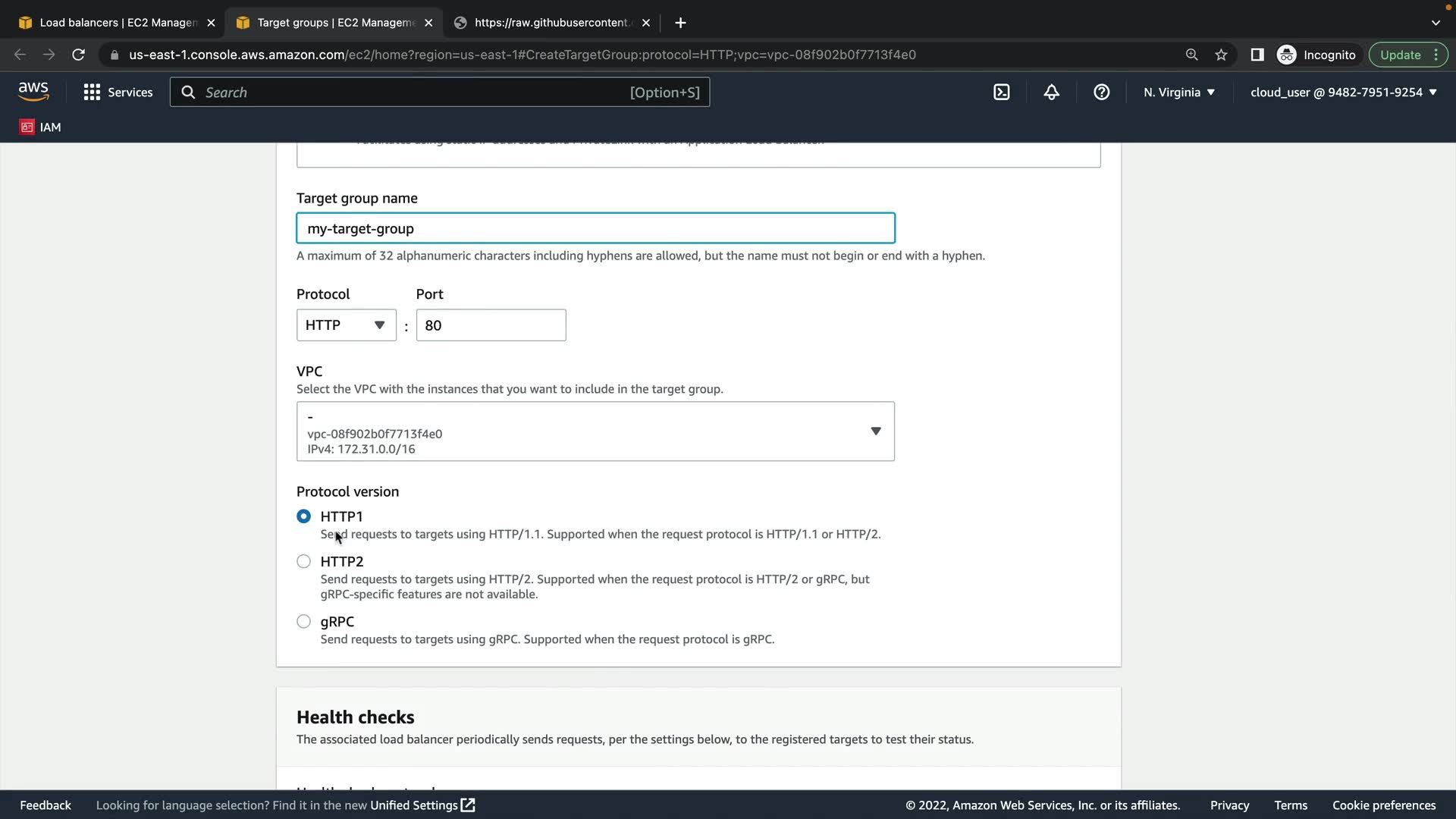Click the Target group name field

click(x=595, y=228)
